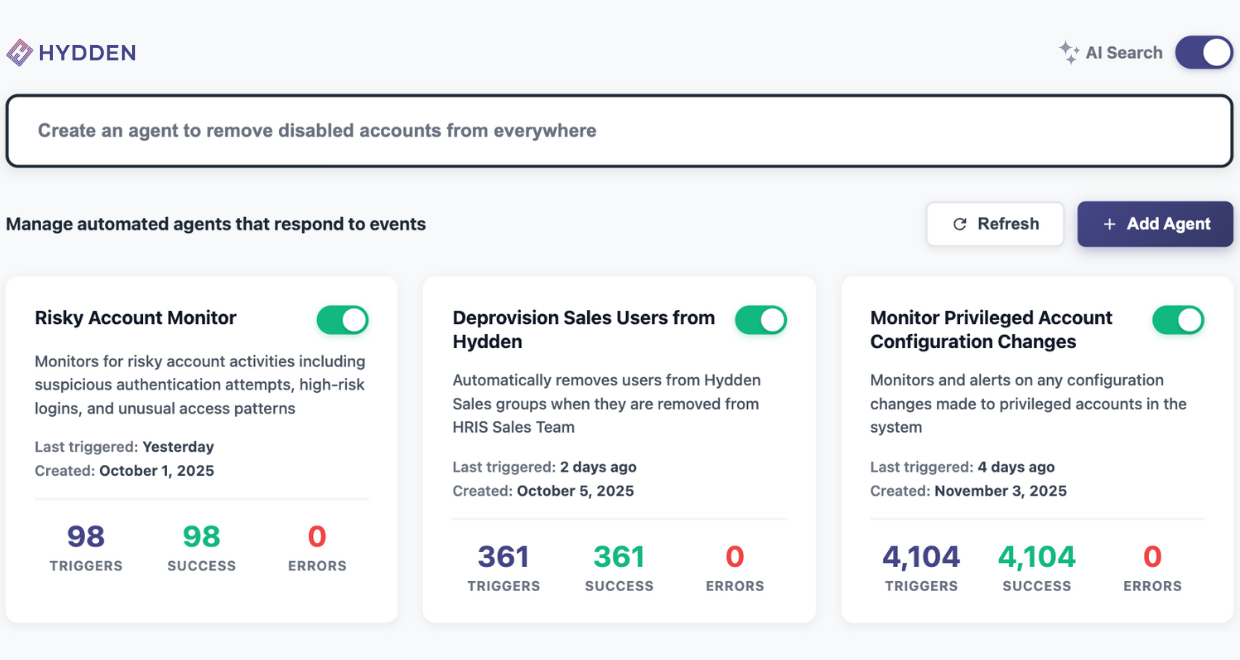This screenshot has height=660, width=1240.
Task: Focus the AI search prompt input box
Action: pos(619,131)
